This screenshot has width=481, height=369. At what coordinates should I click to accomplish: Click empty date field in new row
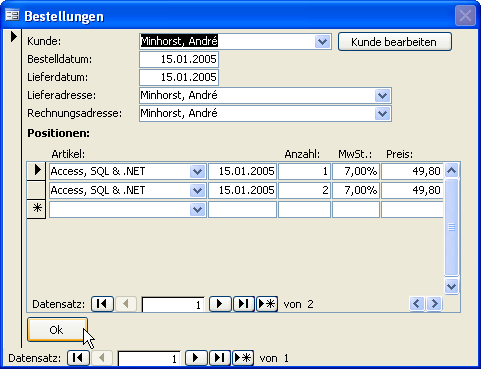pyautogui.click(x=242, y=209)
